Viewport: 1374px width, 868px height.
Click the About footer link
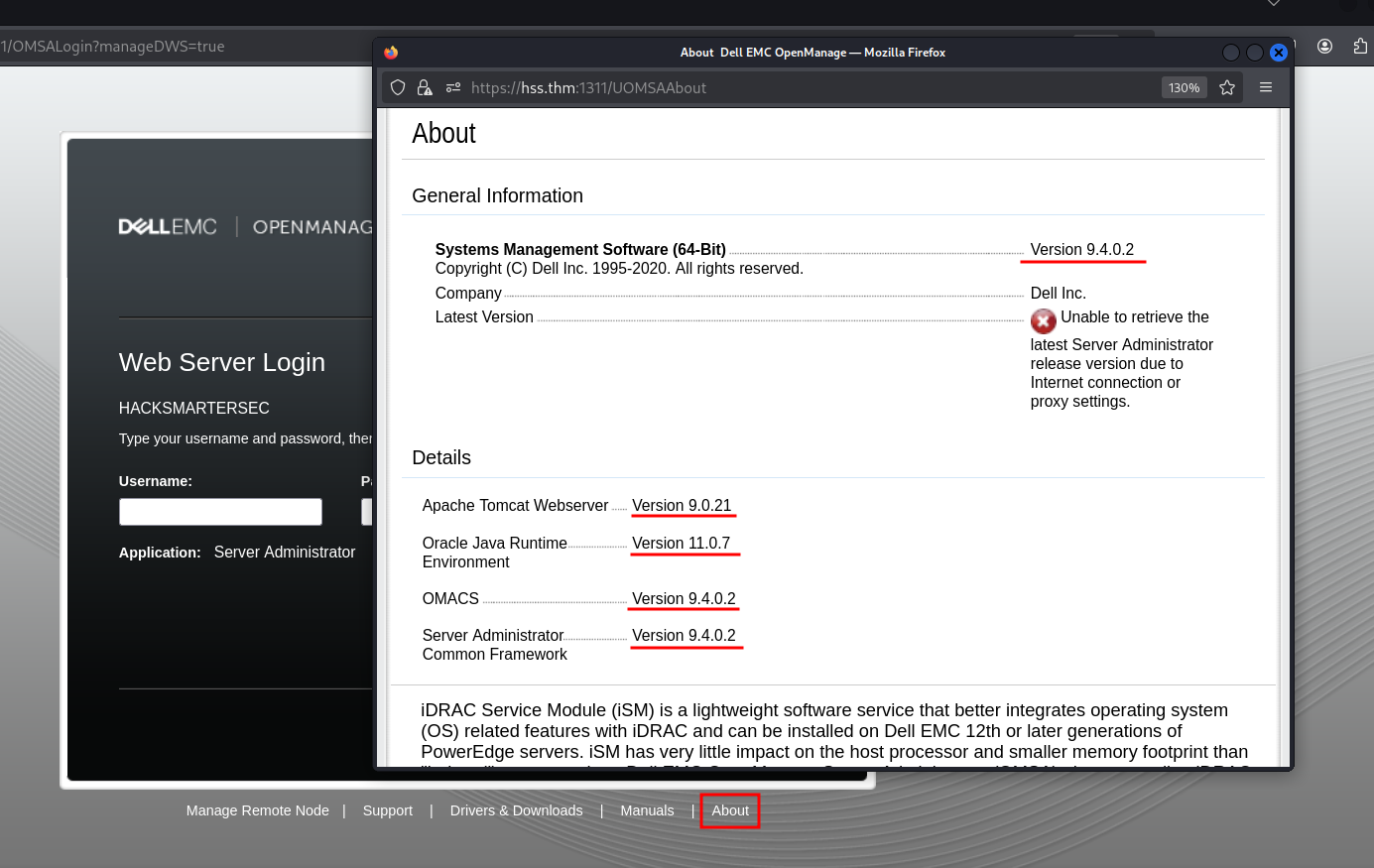pos(730,810)
